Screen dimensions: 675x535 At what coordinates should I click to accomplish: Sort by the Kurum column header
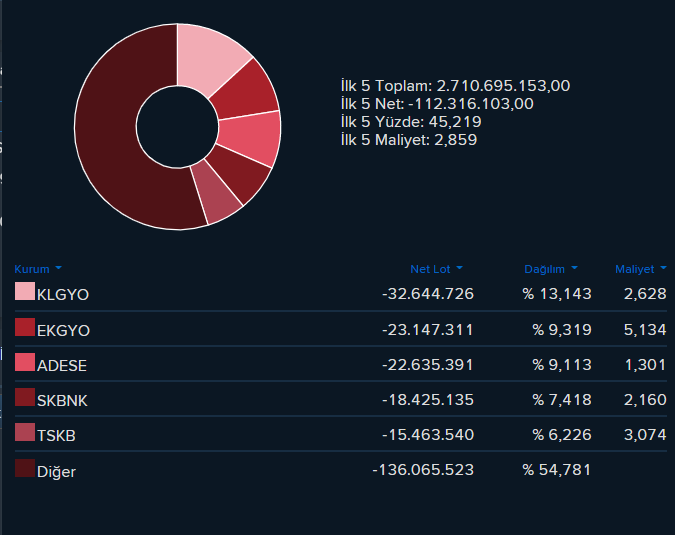[x=32, y=269]
